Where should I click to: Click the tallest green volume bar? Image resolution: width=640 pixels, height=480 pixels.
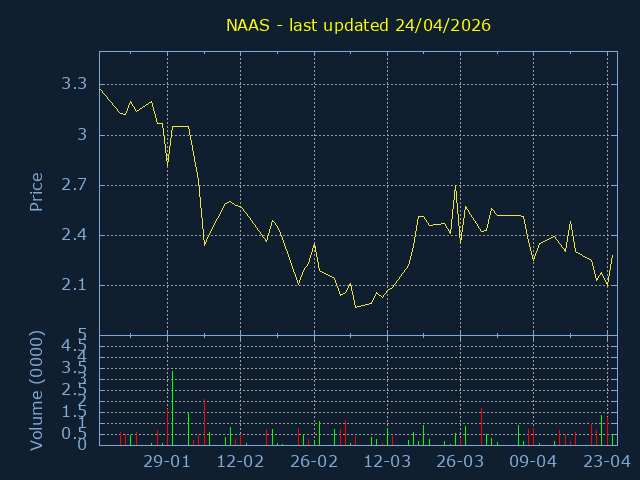(x=172, y=408)
